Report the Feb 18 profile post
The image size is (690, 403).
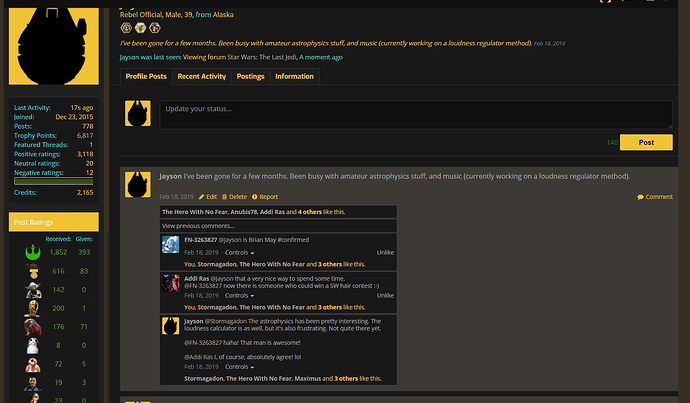click(265, 197)
